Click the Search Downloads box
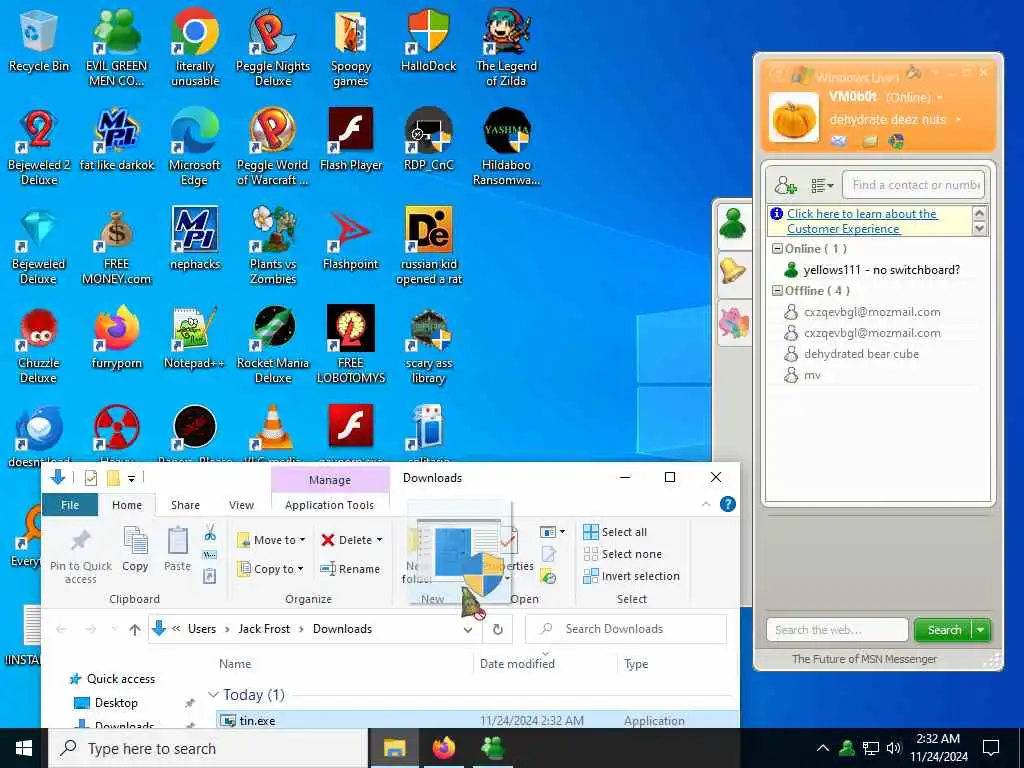1024x768 pixels. (x=626, y=629)
